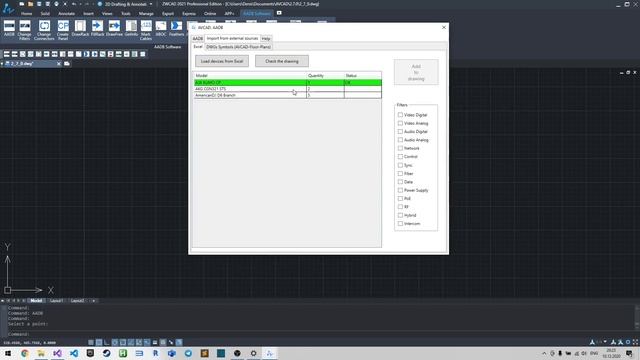Screen dimensions: 640x360
Task: Toggle the Control filter checkbox
Action: [x=400, y=157]
